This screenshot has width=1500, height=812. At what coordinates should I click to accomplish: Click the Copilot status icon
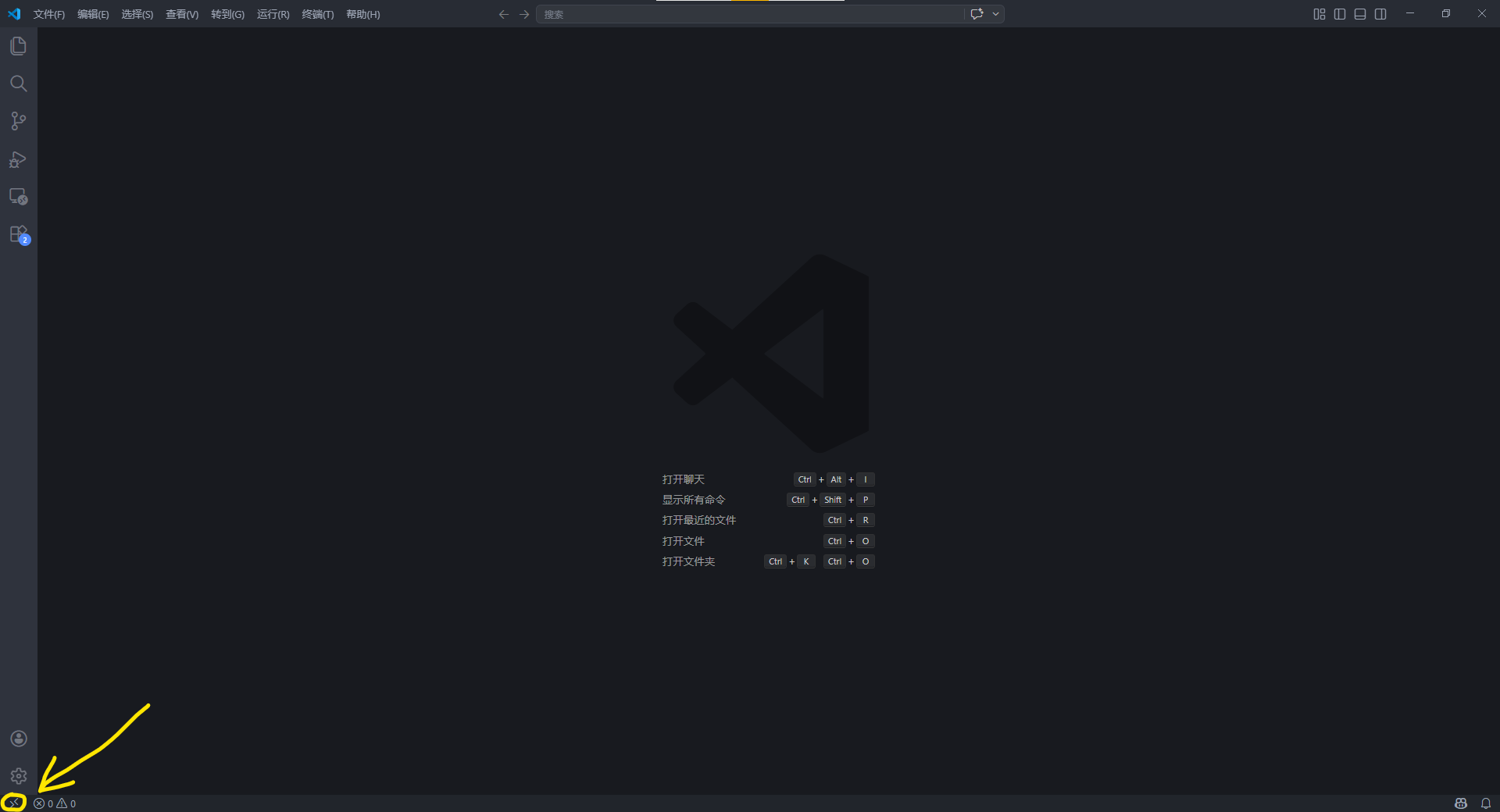pos(1461,803)
